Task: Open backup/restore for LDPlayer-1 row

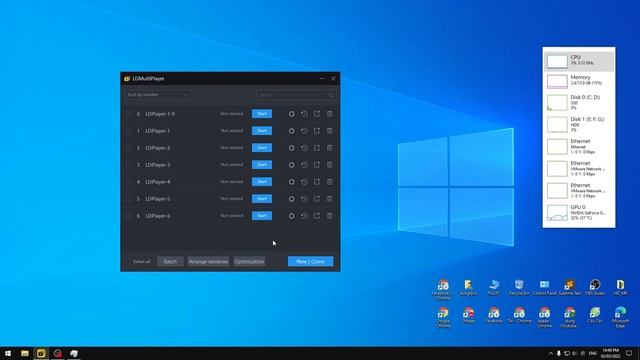Action: point(304,131)
